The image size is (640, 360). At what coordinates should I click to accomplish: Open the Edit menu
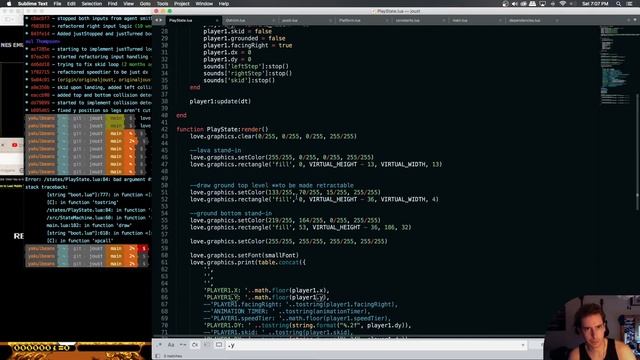pyautogui.click(x=71, y=4)
